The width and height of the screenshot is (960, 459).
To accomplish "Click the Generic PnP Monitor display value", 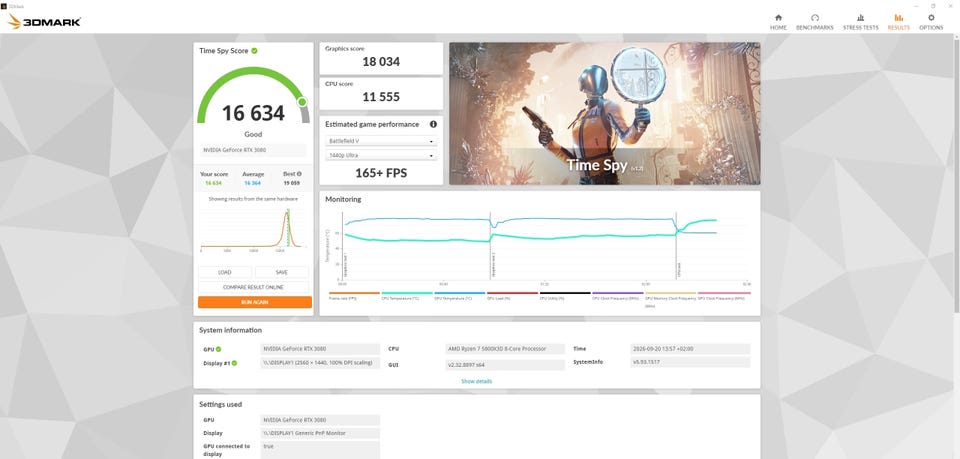I will click(320, 433).
